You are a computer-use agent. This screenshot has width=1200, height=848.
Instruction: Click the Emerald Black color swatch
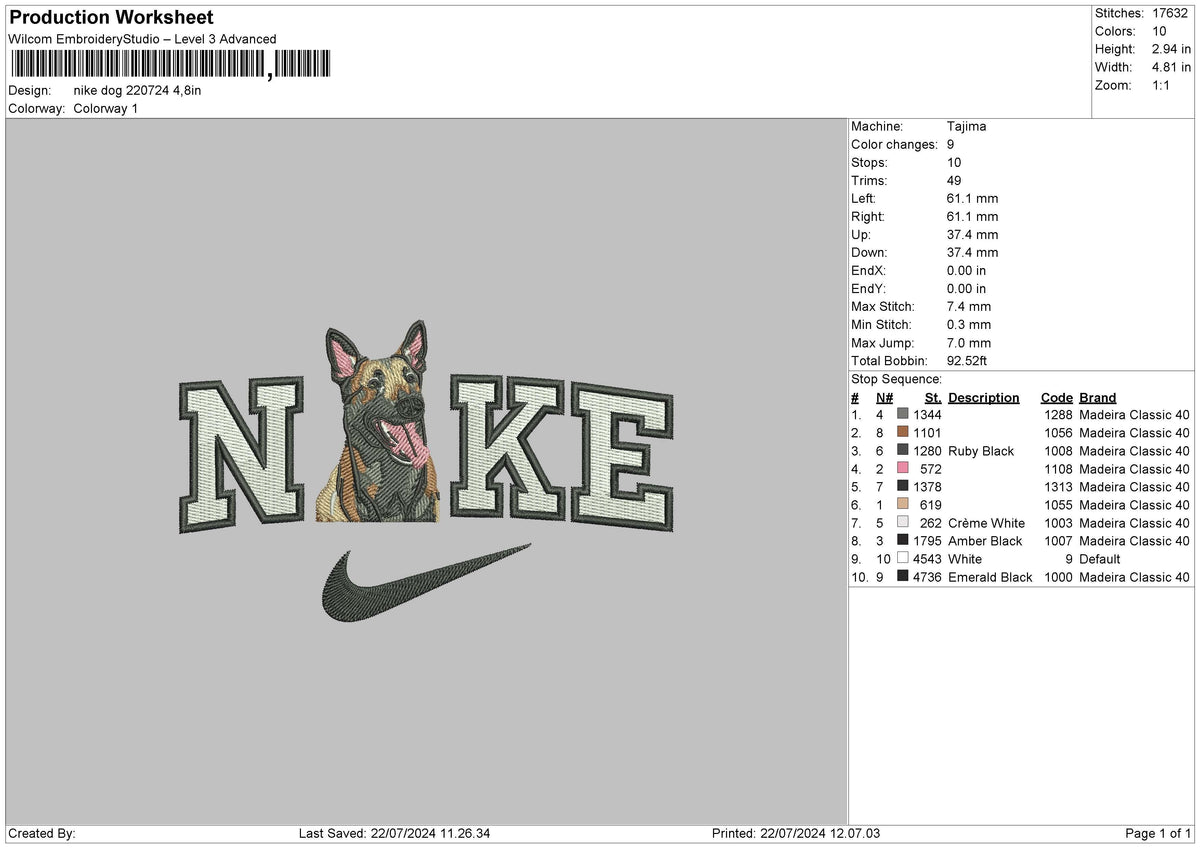pyautogui.click(x=903, y=576)
